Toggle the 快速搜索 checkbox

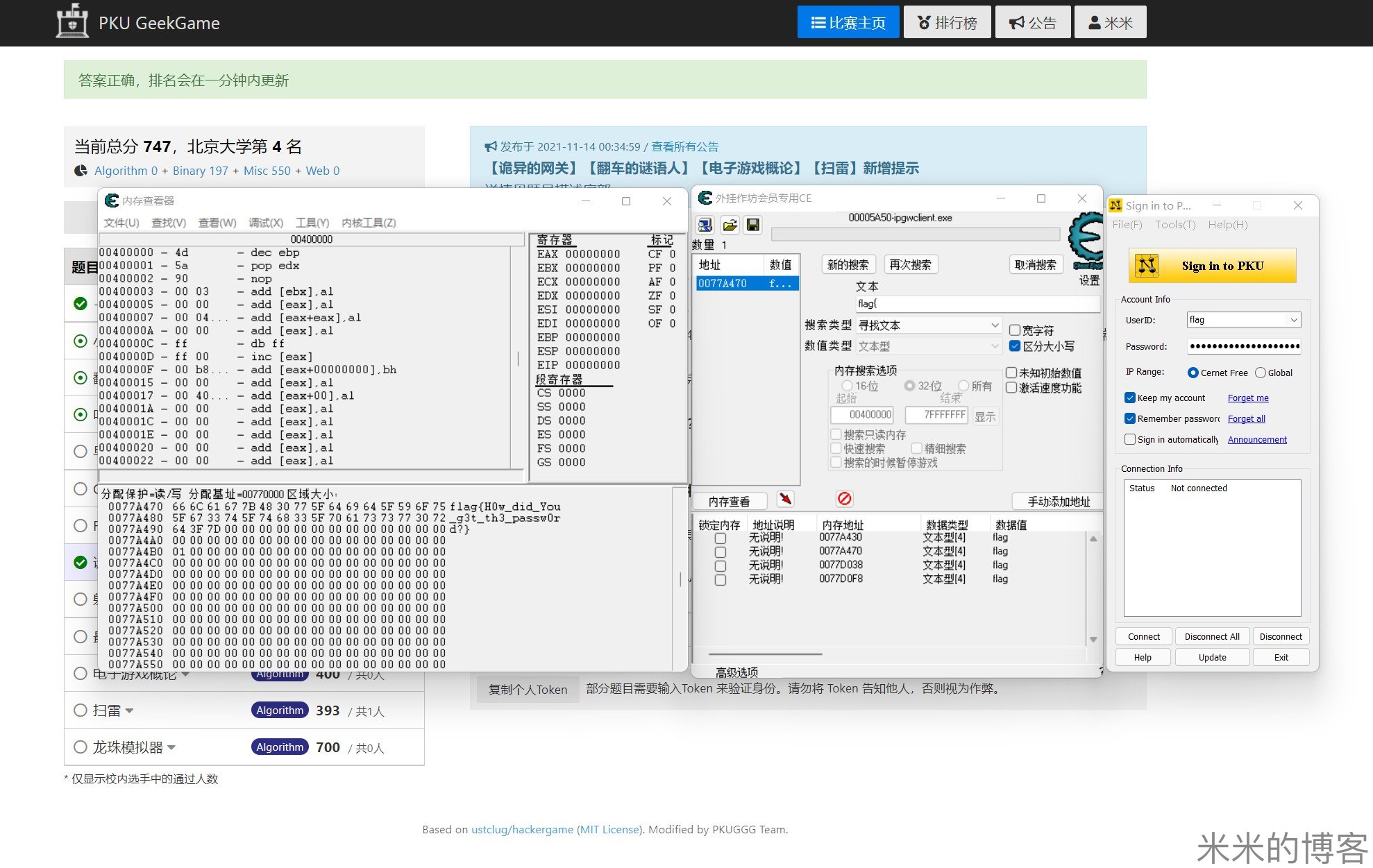coord(836,448)
